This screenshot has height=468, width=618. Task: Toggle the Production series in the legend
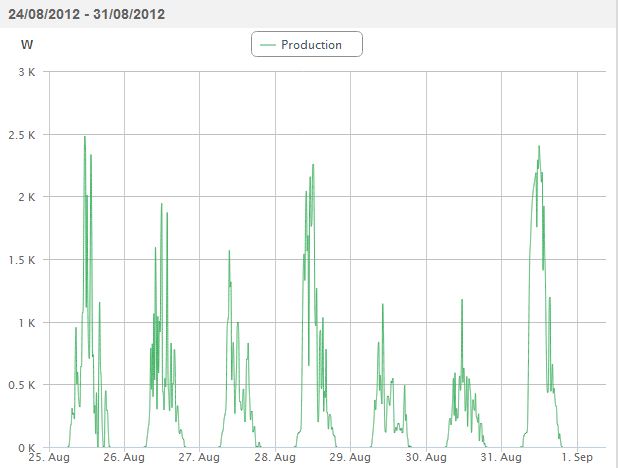[x=307, y=45]
